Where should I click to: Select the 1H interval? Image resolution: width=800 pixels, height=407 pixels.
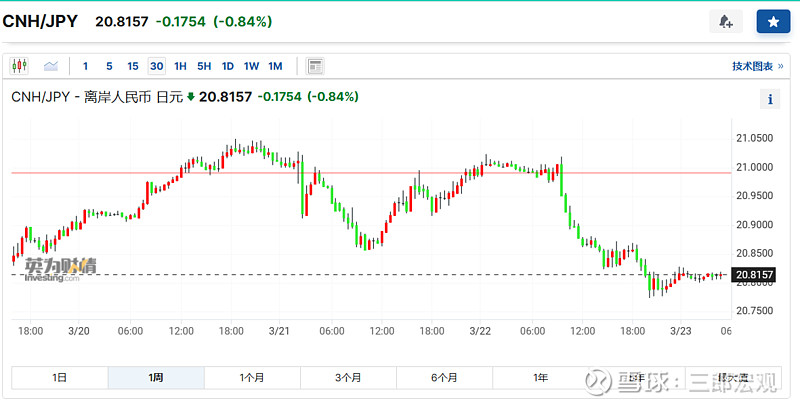click(180, 66)
